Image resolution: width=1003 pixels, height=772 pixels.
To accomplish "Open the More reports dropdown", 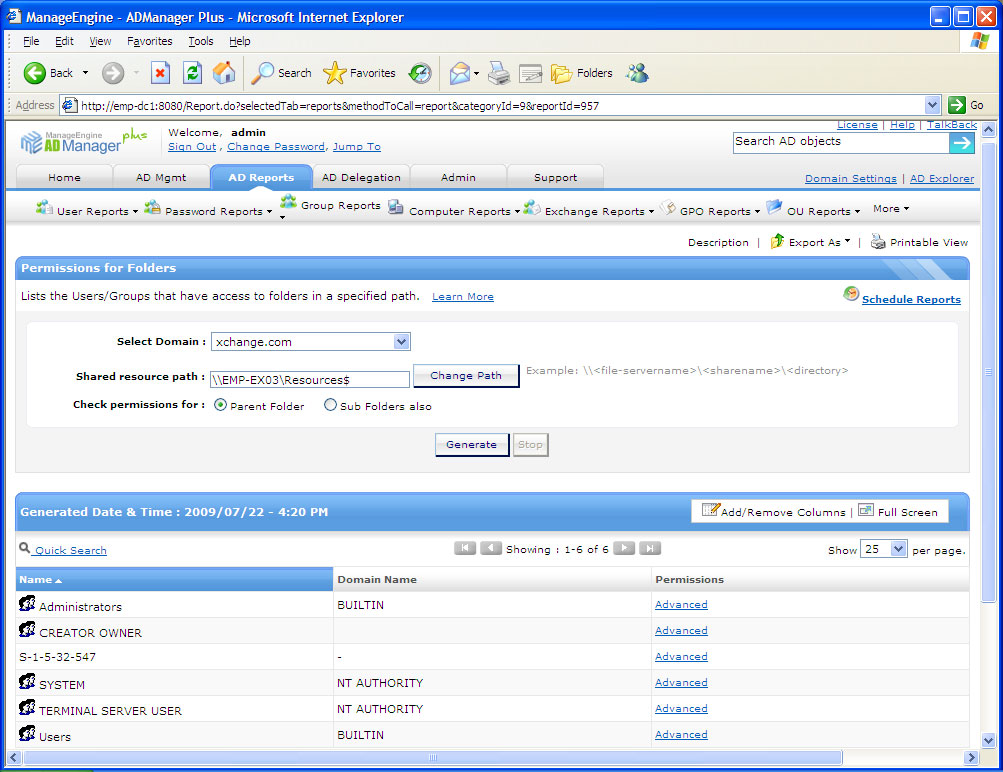I will click(x=891, y=209).
